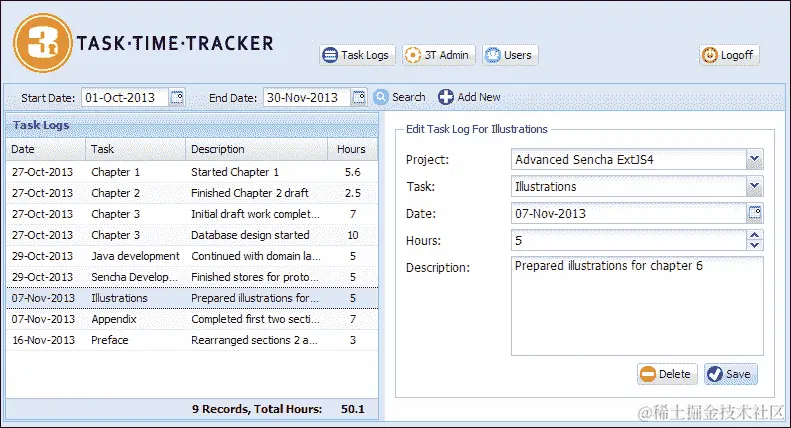Select the Preface task row

click(x=192, y=340)
